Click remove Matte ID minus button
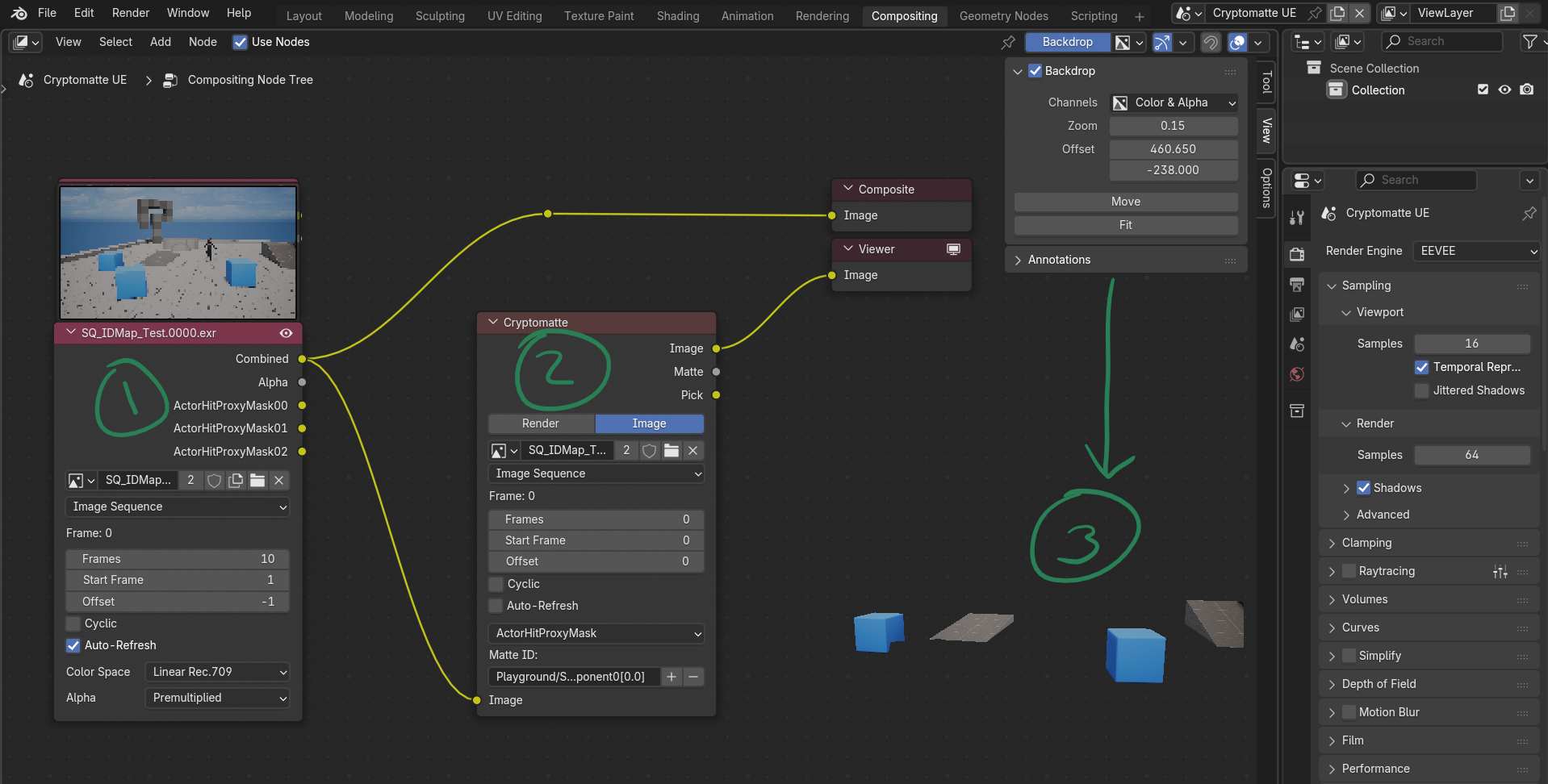Screen dimensions: 1548x784 tap(693, 677)
